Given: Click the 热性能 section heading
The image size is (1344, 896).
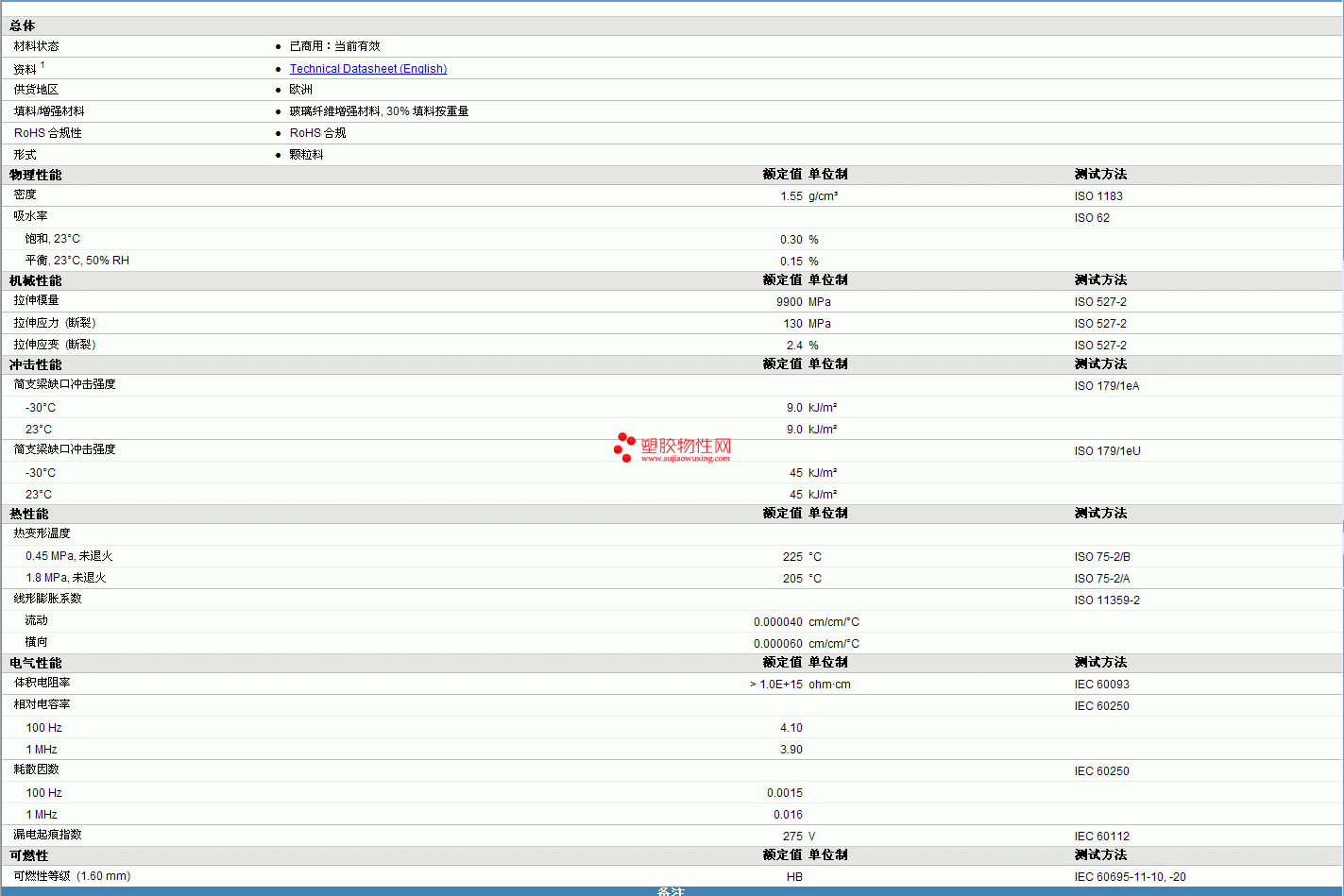Looking at the screenshot, I should click(x=29, y=514).
